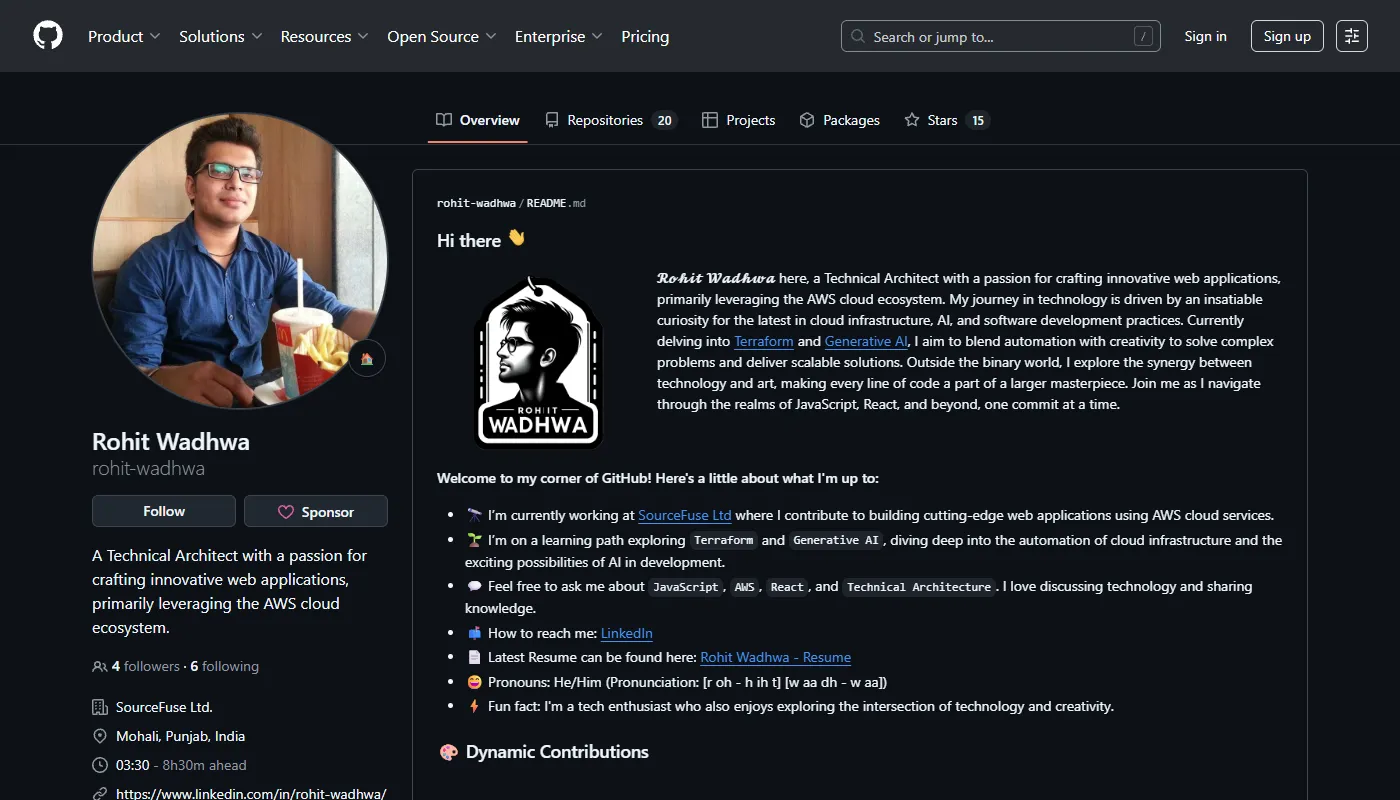Open the Enterprise dropdown
The height and width of the screenshot is (800, 1400).
[x=559, y=36]
